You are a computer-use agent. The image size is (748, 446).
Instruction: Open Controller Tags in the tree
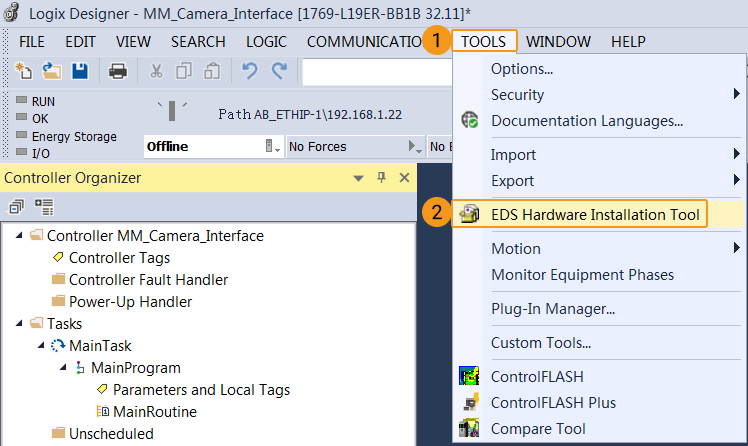click(118, 258)
